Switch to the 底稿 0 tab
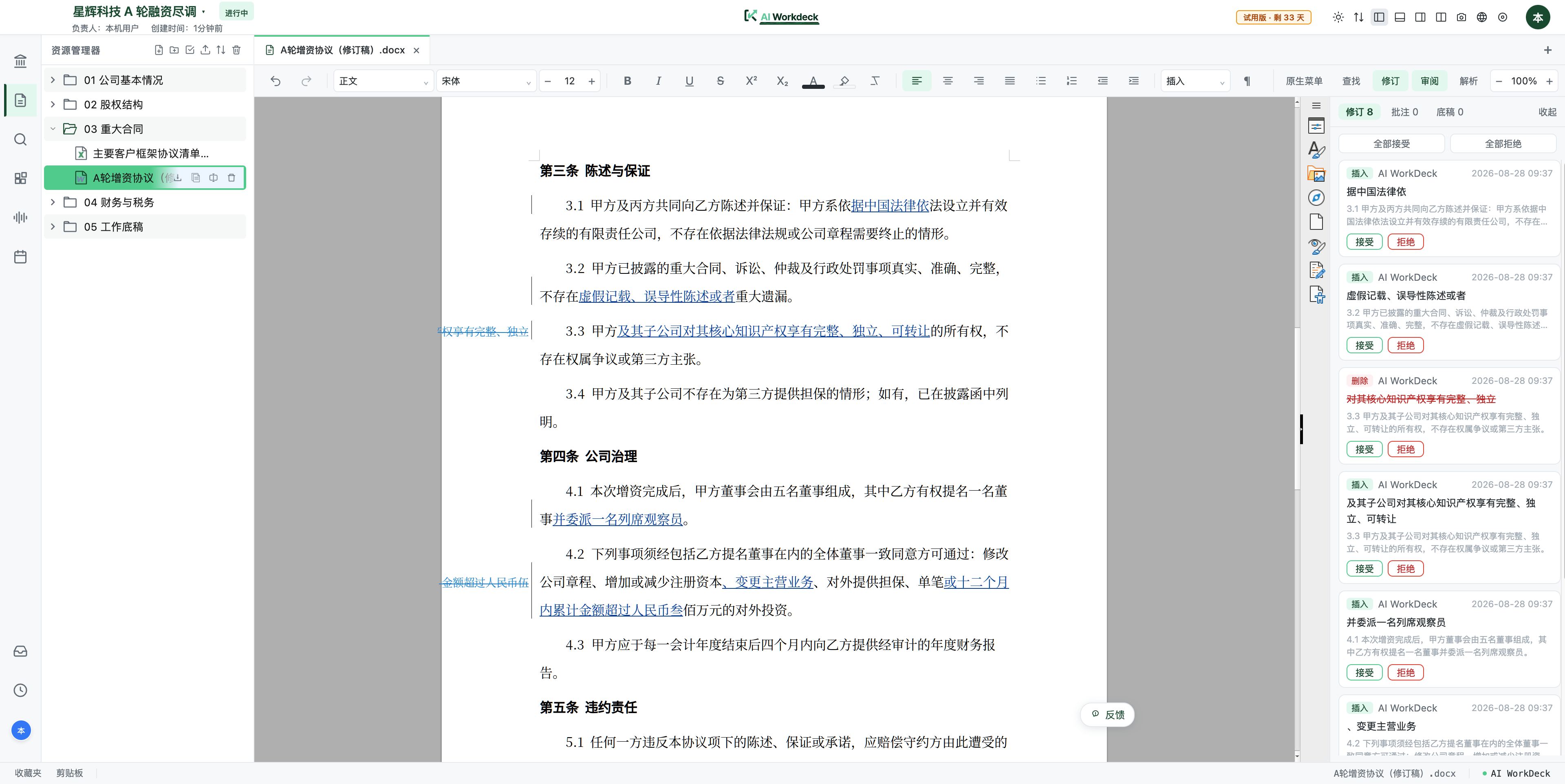Screen dimensions: 1565x784 click(1450, 112)
